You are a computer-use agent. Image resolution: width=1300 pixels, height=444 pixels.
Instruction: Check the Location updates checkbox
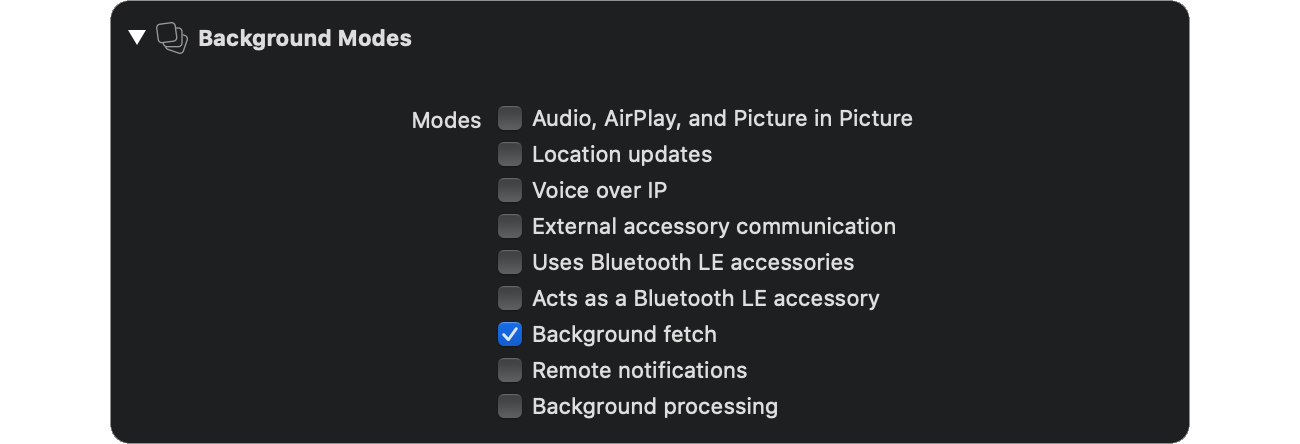[510, 155]
